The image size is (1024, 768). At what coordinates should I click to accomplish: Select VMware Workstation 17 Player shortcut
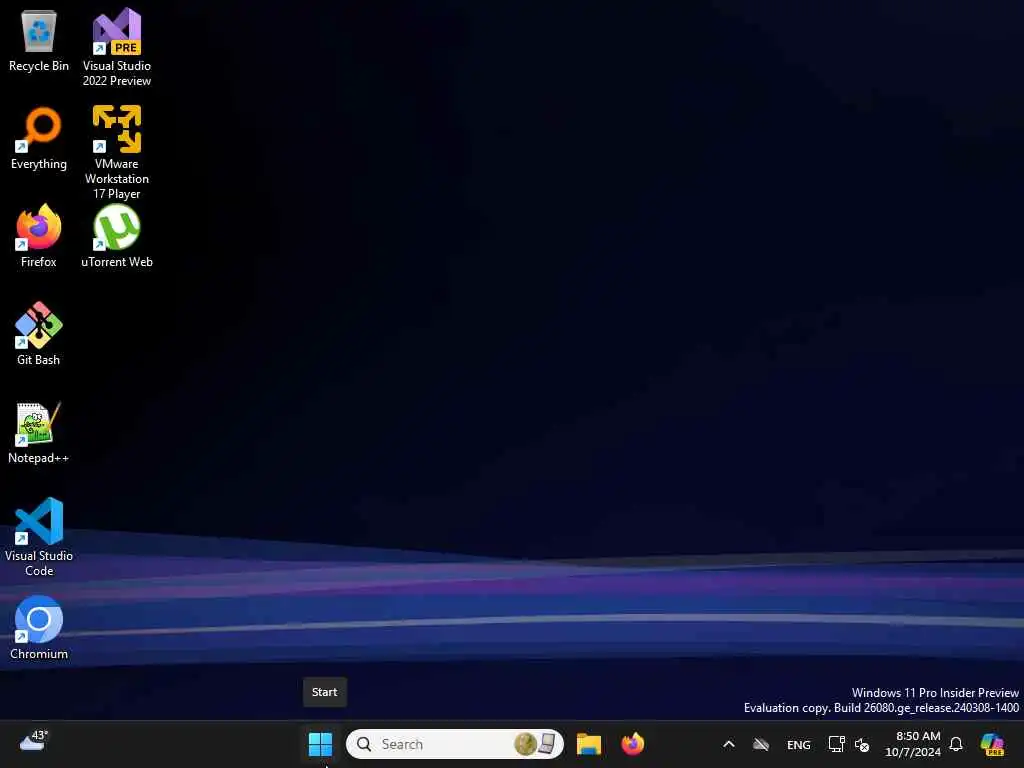click(x=117, y=152)
